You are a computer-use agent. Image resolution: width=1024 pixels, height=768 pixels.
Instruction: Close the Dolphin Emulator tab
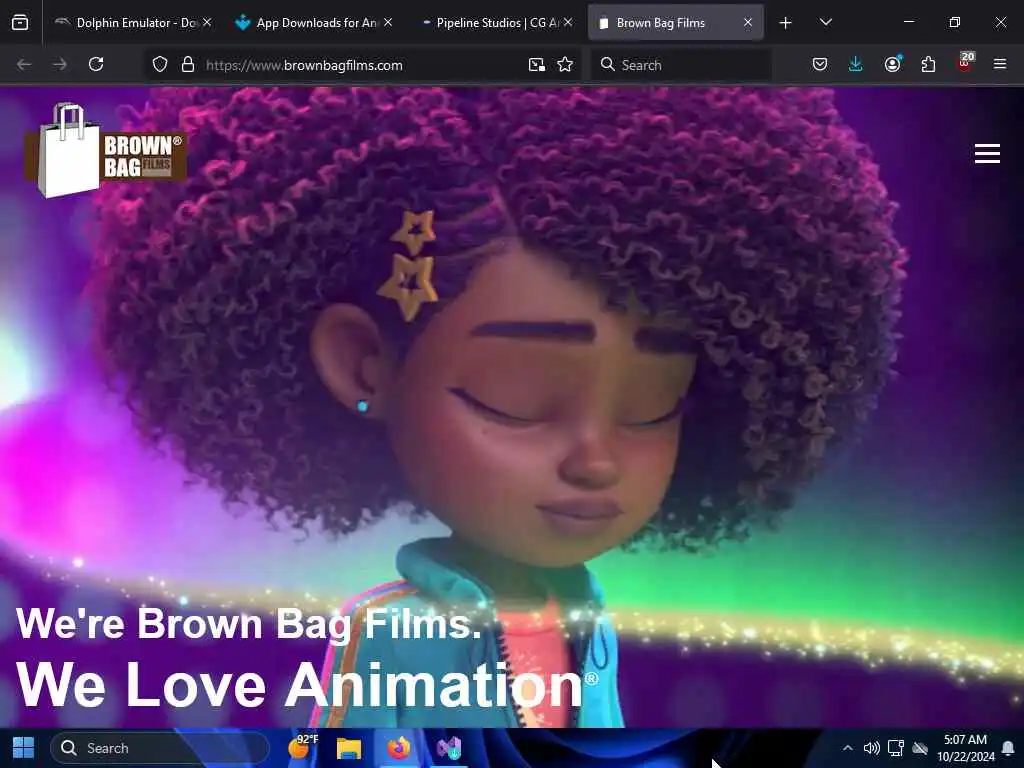pyautogui.click(x=207, y=23)
